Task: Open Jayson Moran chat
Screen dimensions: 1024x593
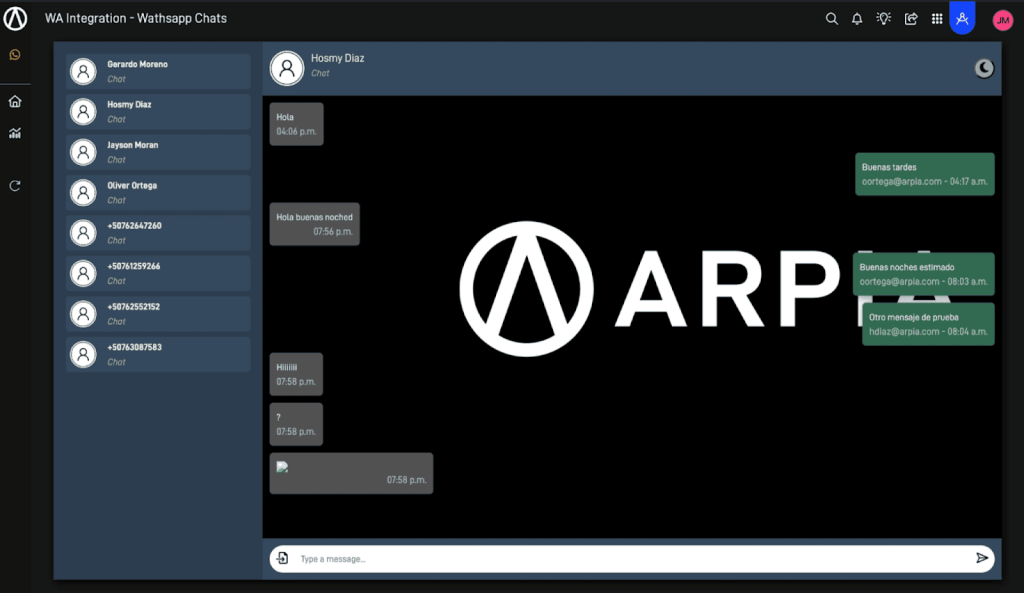Action: 158,152
